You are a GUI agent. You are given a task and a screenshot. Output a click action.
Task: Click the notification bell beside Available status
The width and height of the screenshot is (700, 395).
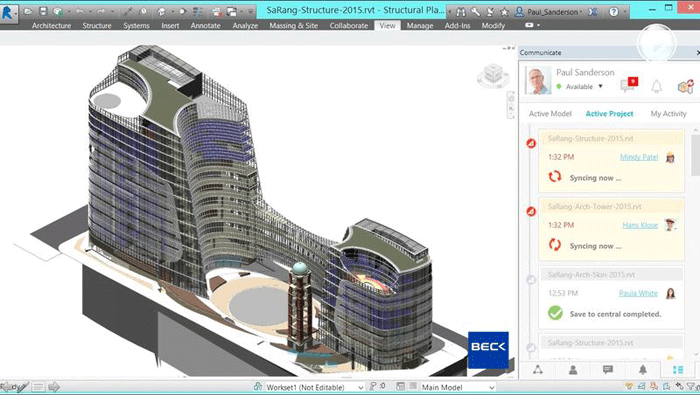pos(656,86)
